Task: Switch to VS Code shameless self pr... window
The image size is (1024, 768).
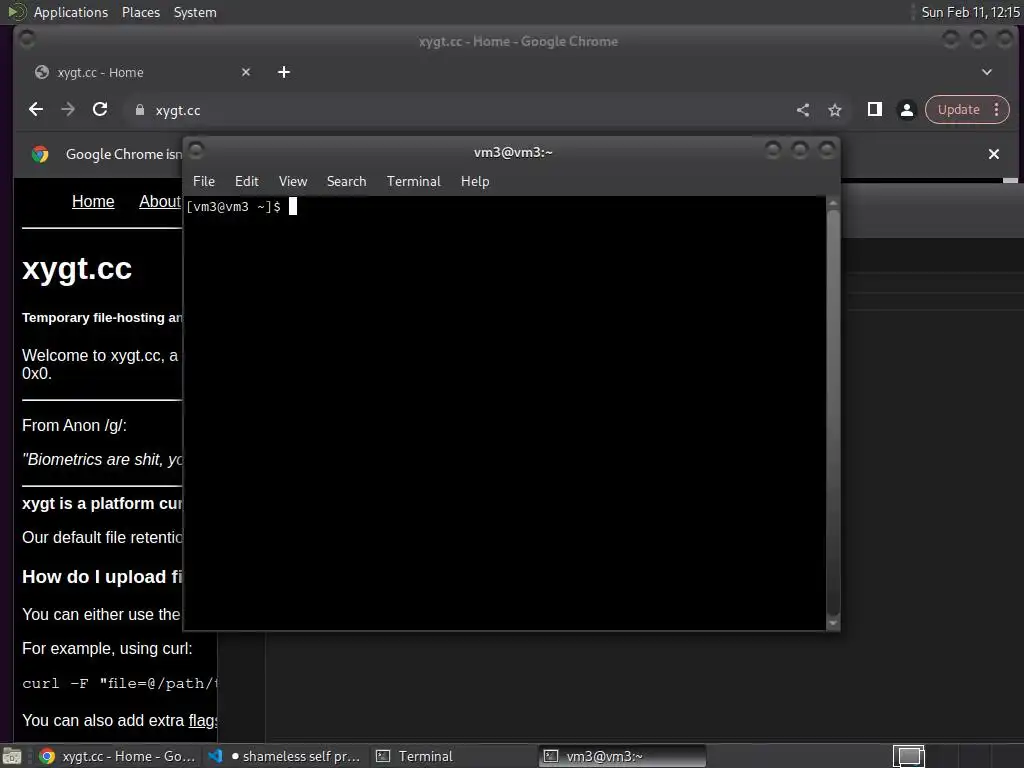Action: pyautogui.click(x=285, y=756)
